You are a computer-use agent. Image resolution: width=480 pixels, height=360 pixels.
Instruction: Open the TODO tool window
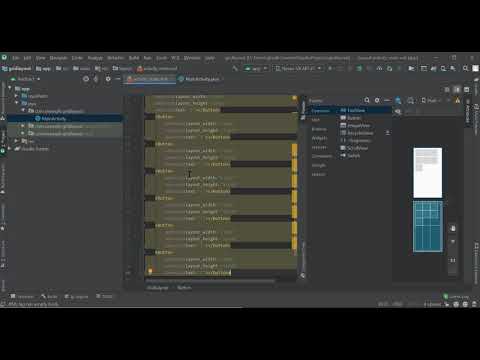point(104,296)
